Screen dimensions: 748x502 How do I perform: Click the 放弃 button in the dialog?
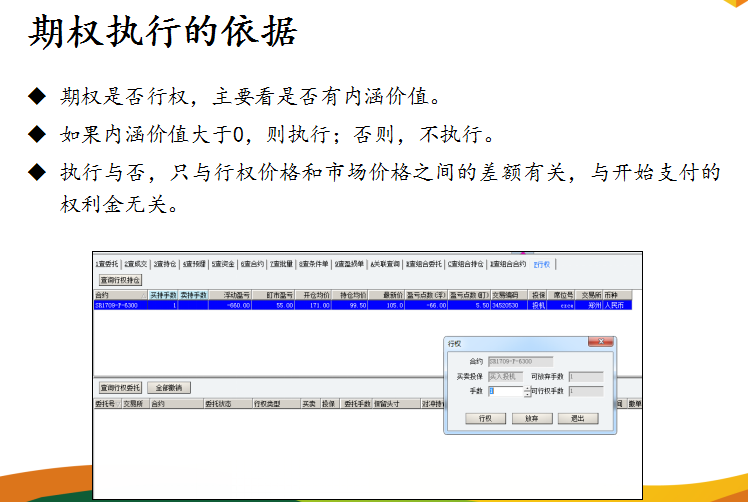point(531,418)
